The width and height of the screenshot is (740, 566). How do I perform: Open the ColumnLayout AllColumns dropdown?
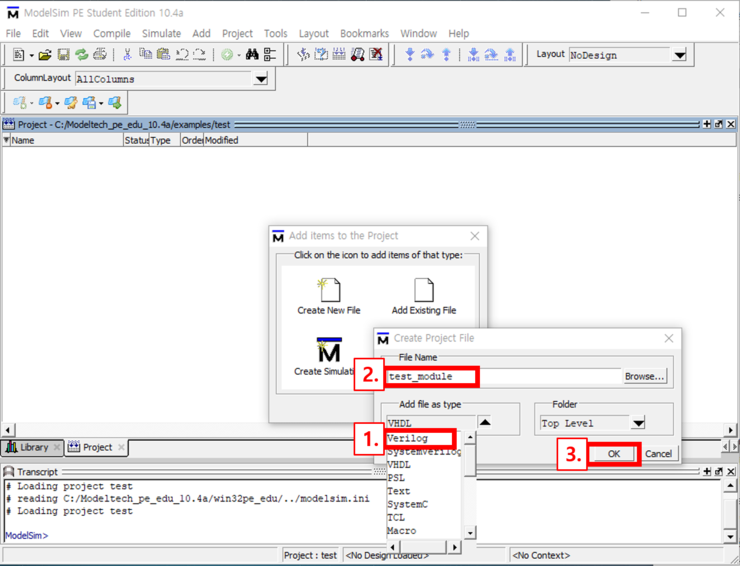tap(261, 79)
